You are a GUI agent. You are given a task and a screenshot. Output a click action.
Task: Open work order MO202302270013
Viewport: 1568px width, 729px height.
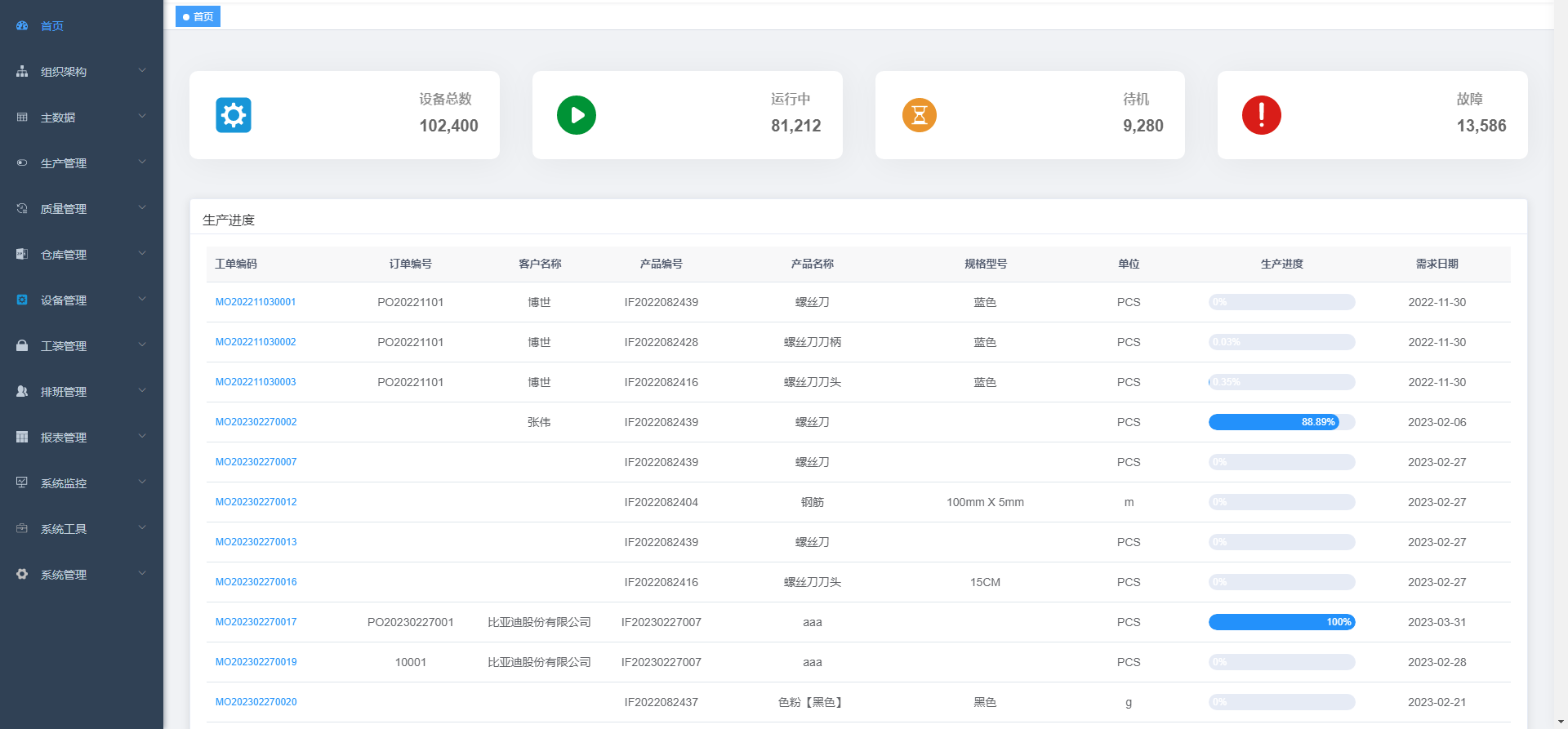tap(256, 542)
